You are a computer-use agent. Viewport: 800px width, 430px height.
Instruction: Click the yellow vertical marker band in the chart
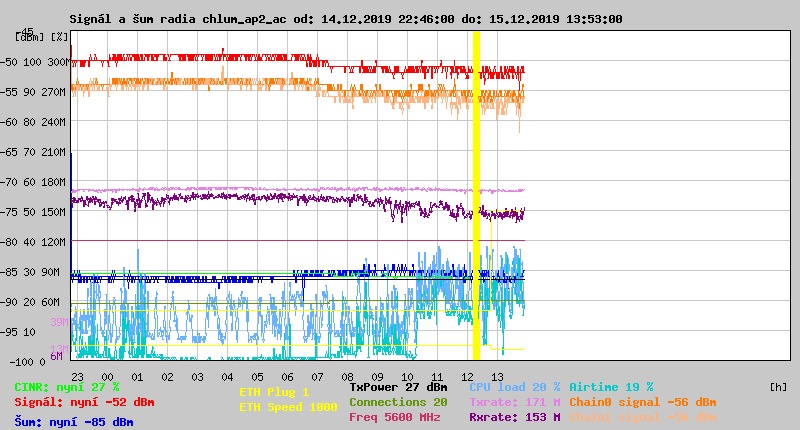(477, 195)
